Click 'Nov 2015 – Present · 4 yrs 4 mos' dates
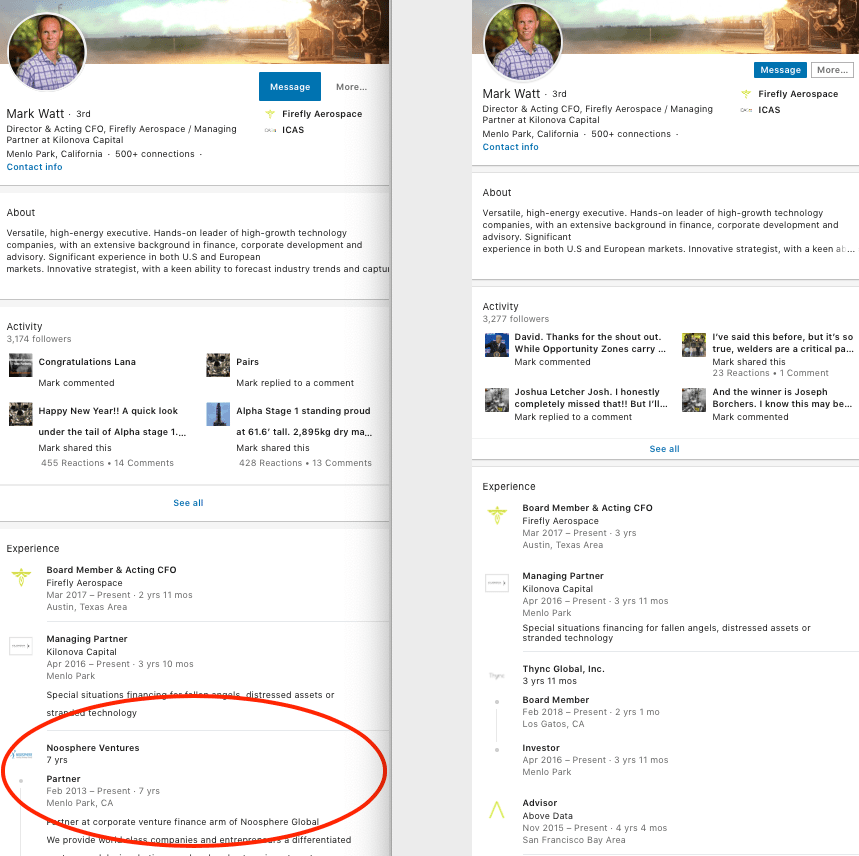Screen dimensions: 859x856 (594, 828)
